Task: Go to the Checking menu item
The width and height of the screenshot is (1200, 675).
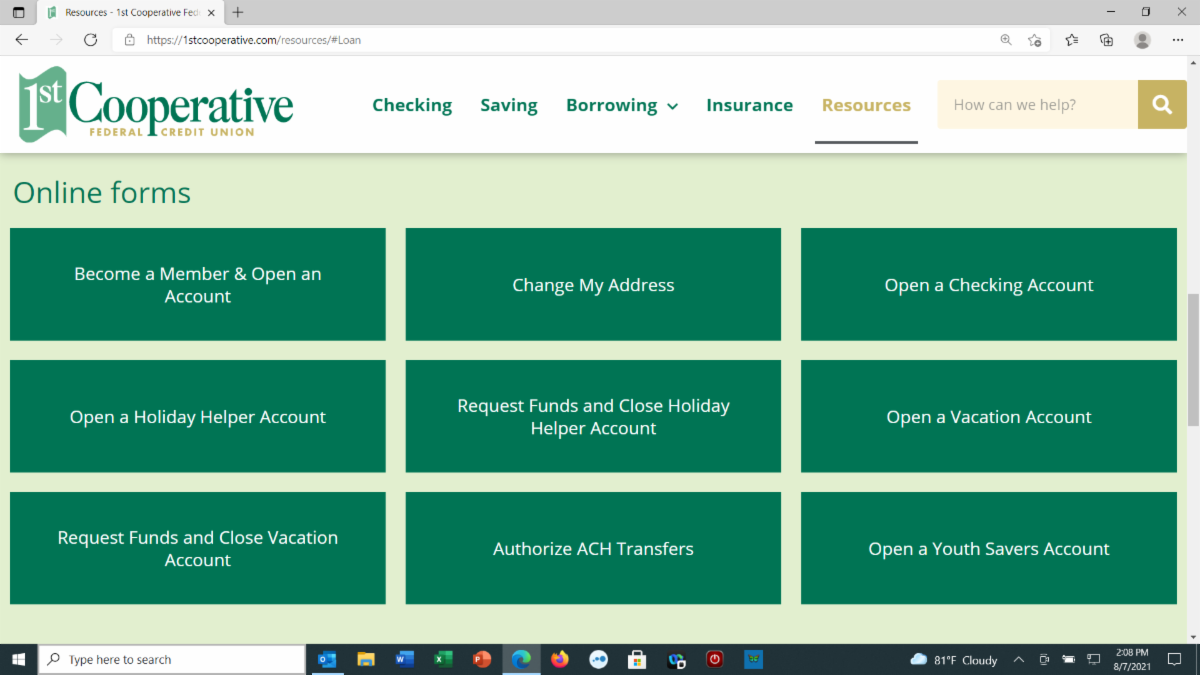Action: 412,105
